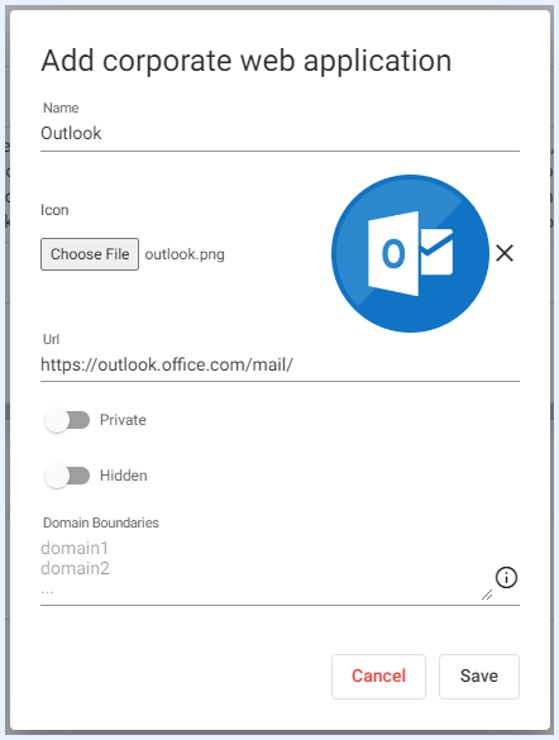Remove the uploaded Outlook icon image

(x=505, y=253)
